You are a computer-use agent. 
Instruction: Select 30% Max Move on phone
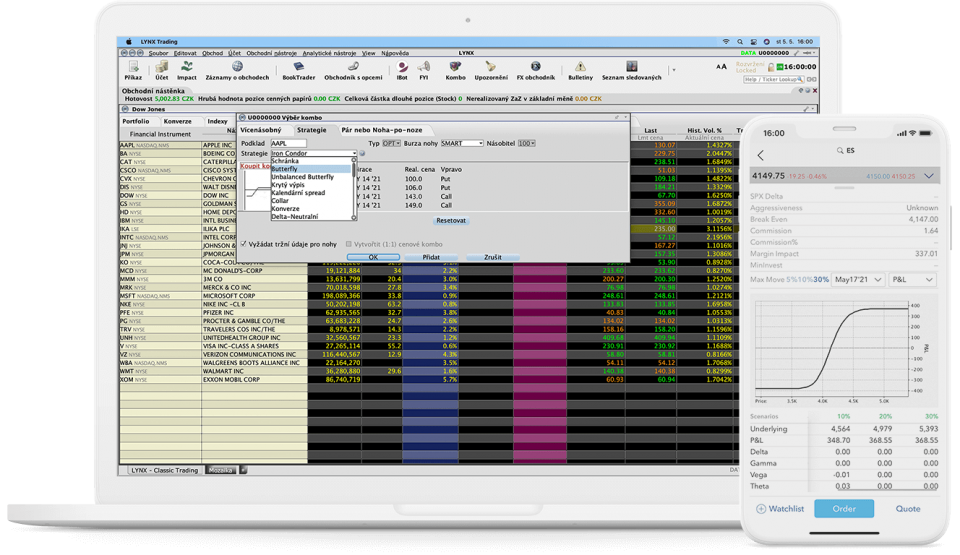coord(820,279)
